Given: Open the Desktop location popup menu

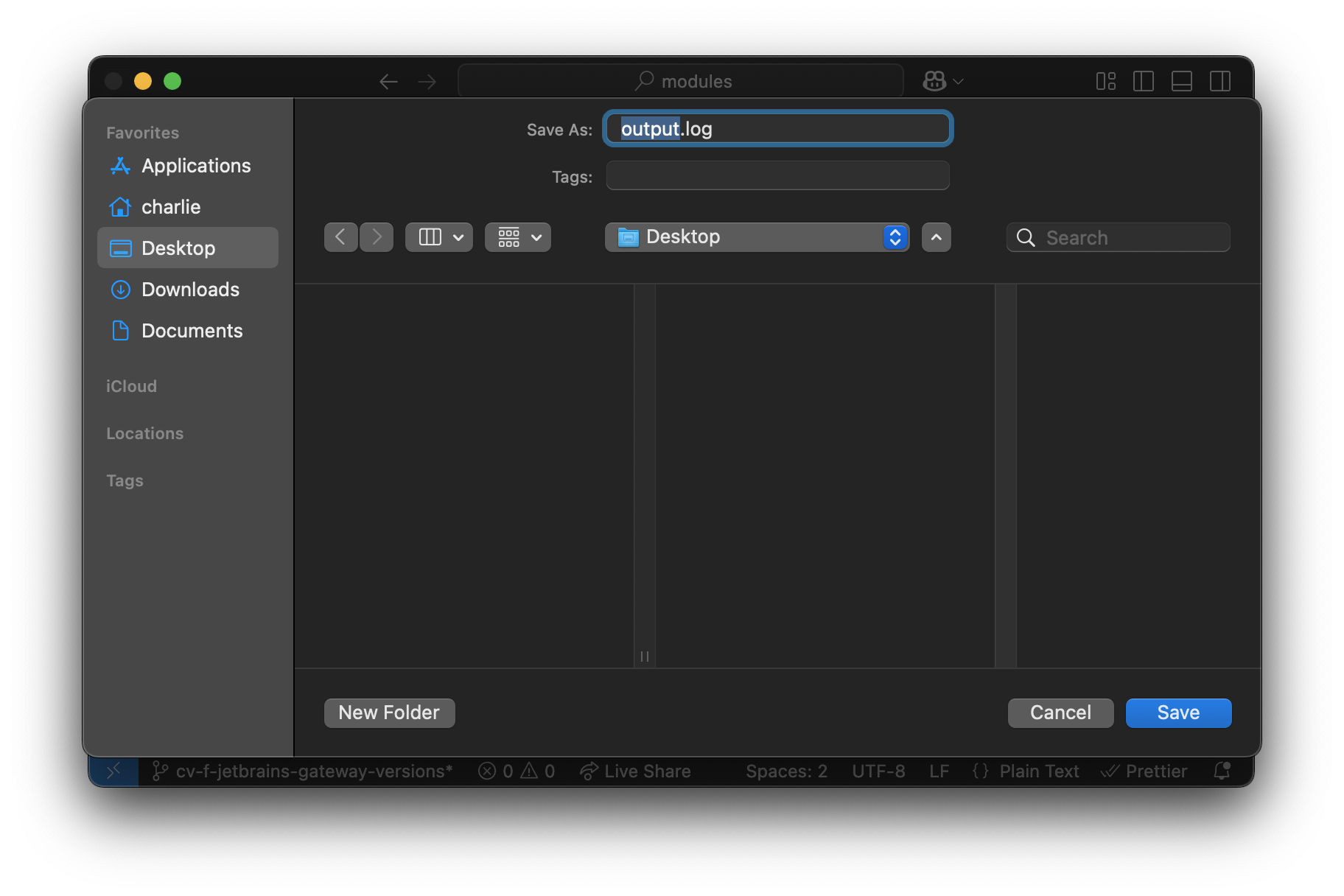Looking at the screenshot, I should pos(757,237).
